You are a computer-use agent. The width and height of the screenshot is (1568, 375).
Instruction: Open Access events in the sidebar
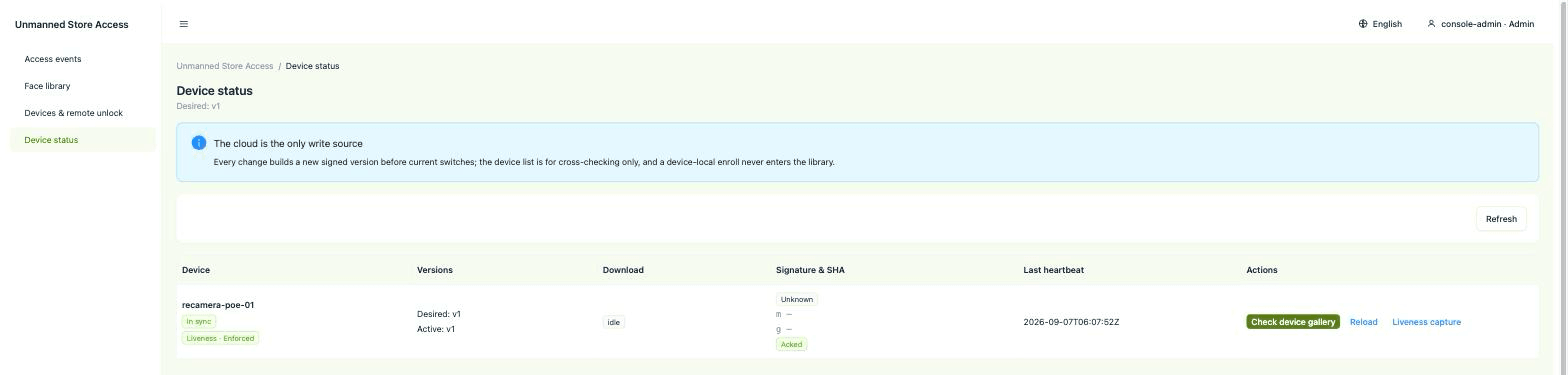(x=83, y=59)
